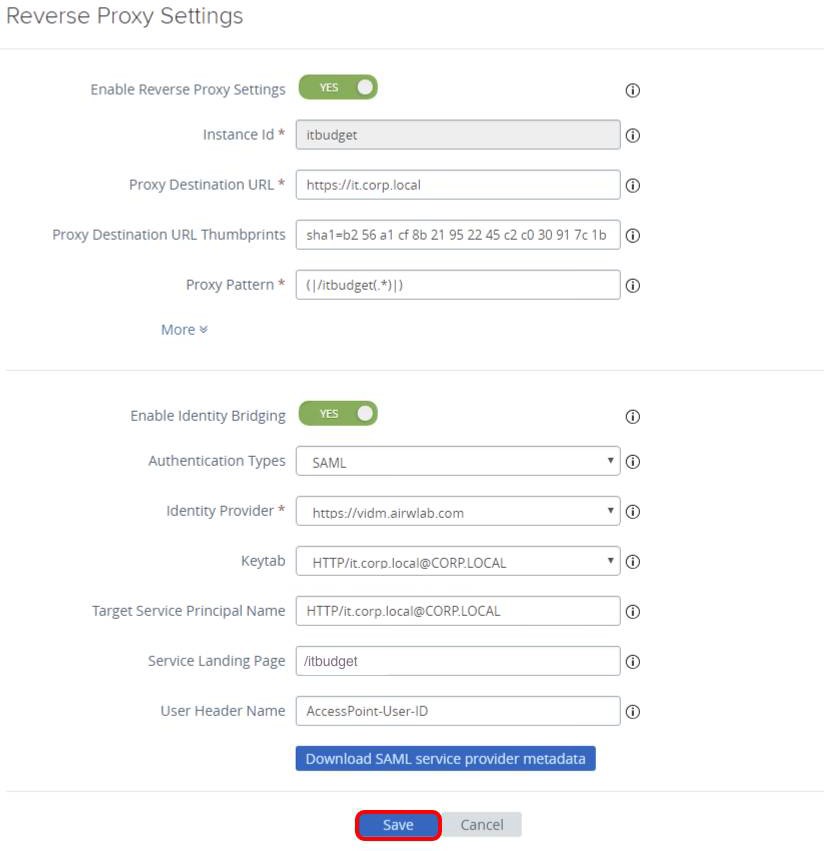This screenshot has width=824, height=851.
Task: Turn off Enable Identity Bridging
Action: (338, 413)
